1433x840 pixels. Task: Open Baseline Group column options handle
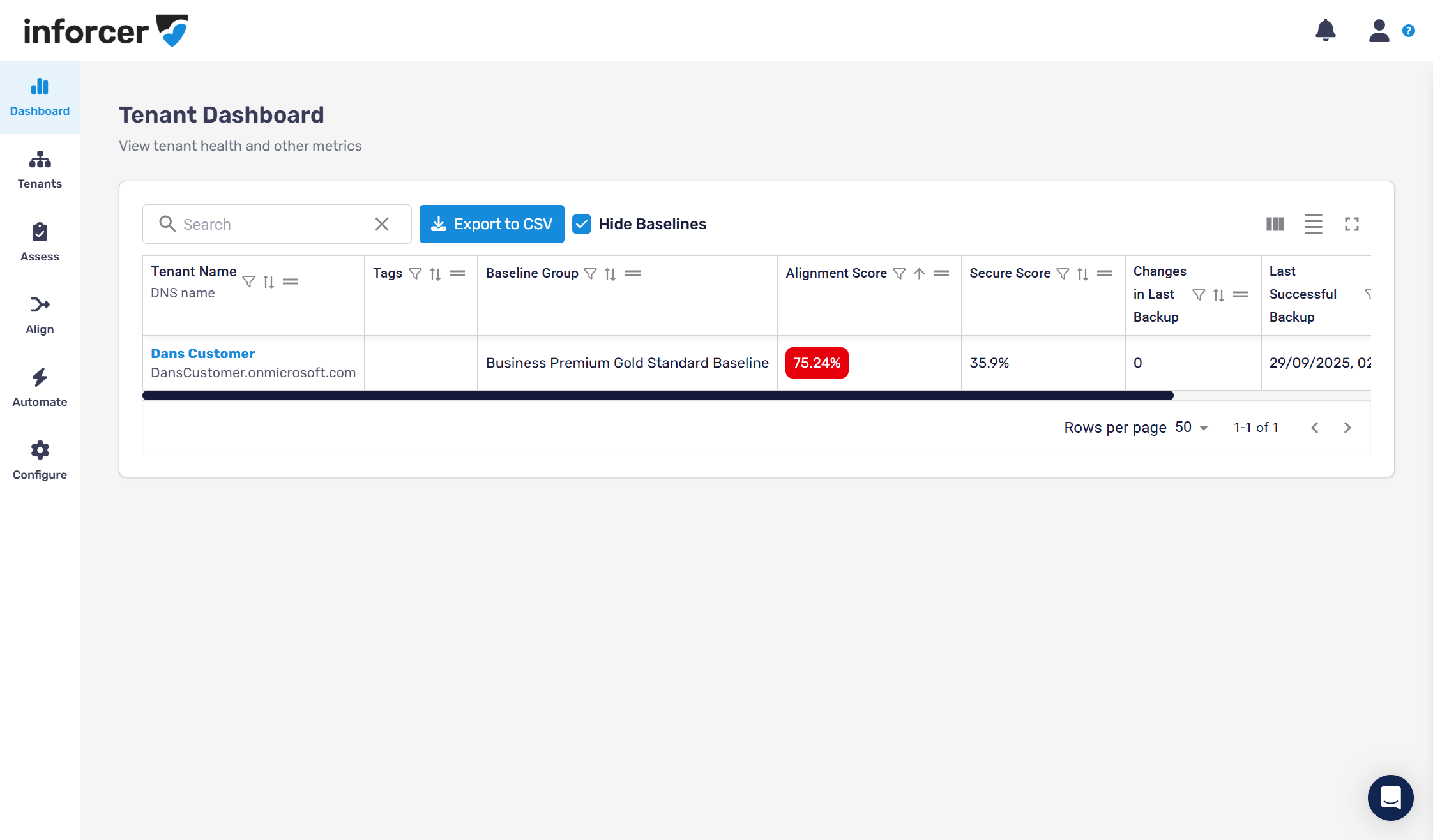point(632,274)
